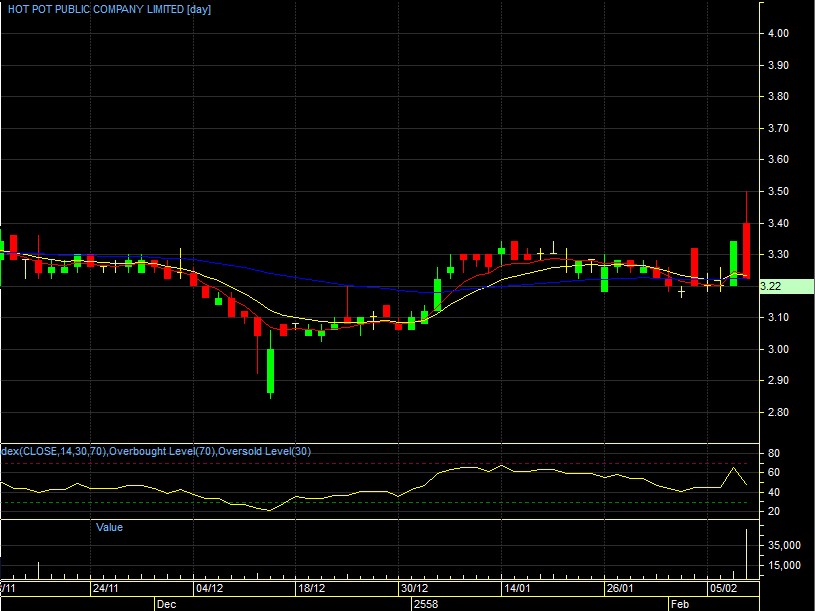The height and width of the screenshot is (611, 815).
Task: Click the 05/02 date marker
Action: click(724, 589)
